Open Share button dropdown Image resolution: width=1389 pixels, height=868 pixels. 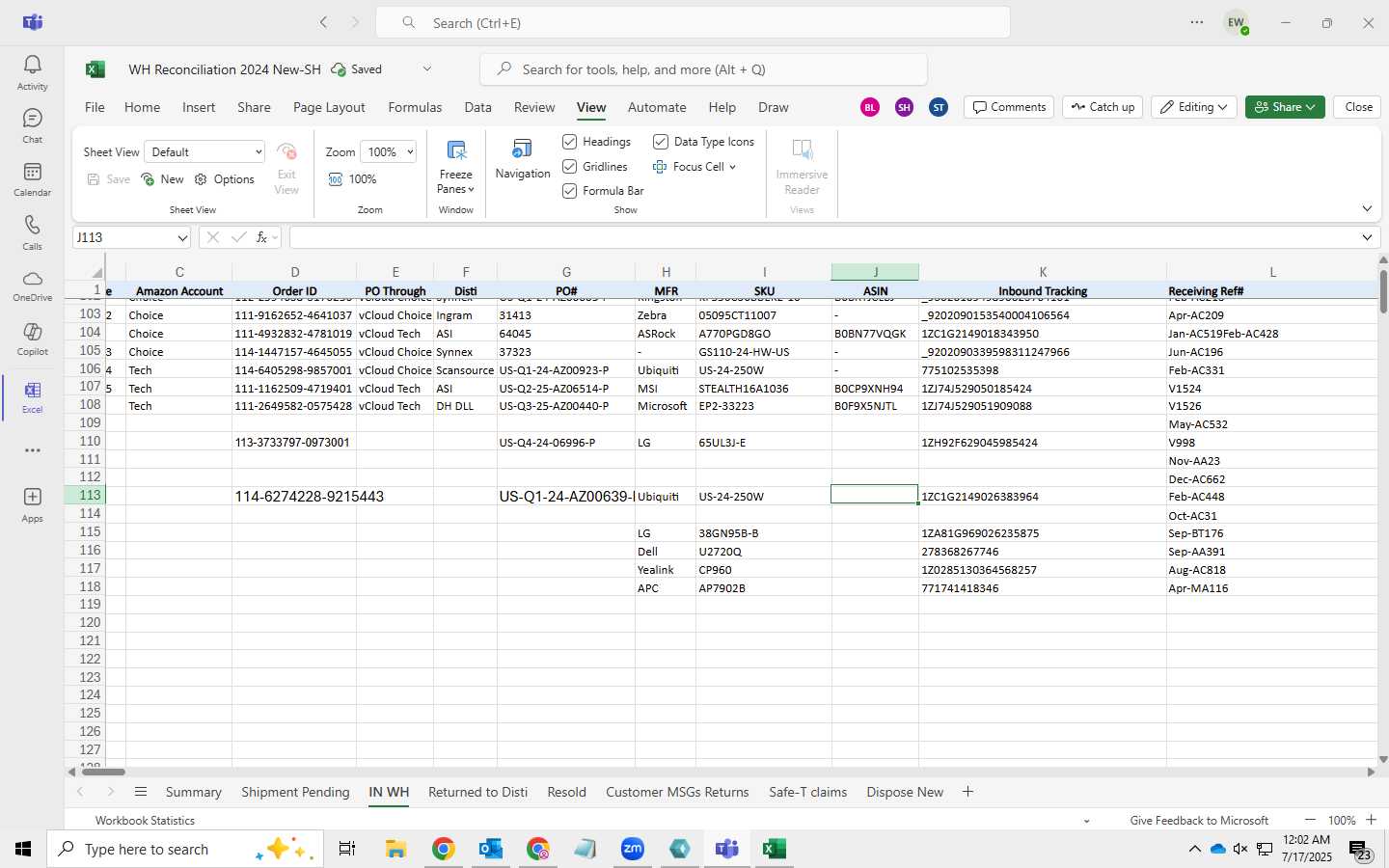1285,107
